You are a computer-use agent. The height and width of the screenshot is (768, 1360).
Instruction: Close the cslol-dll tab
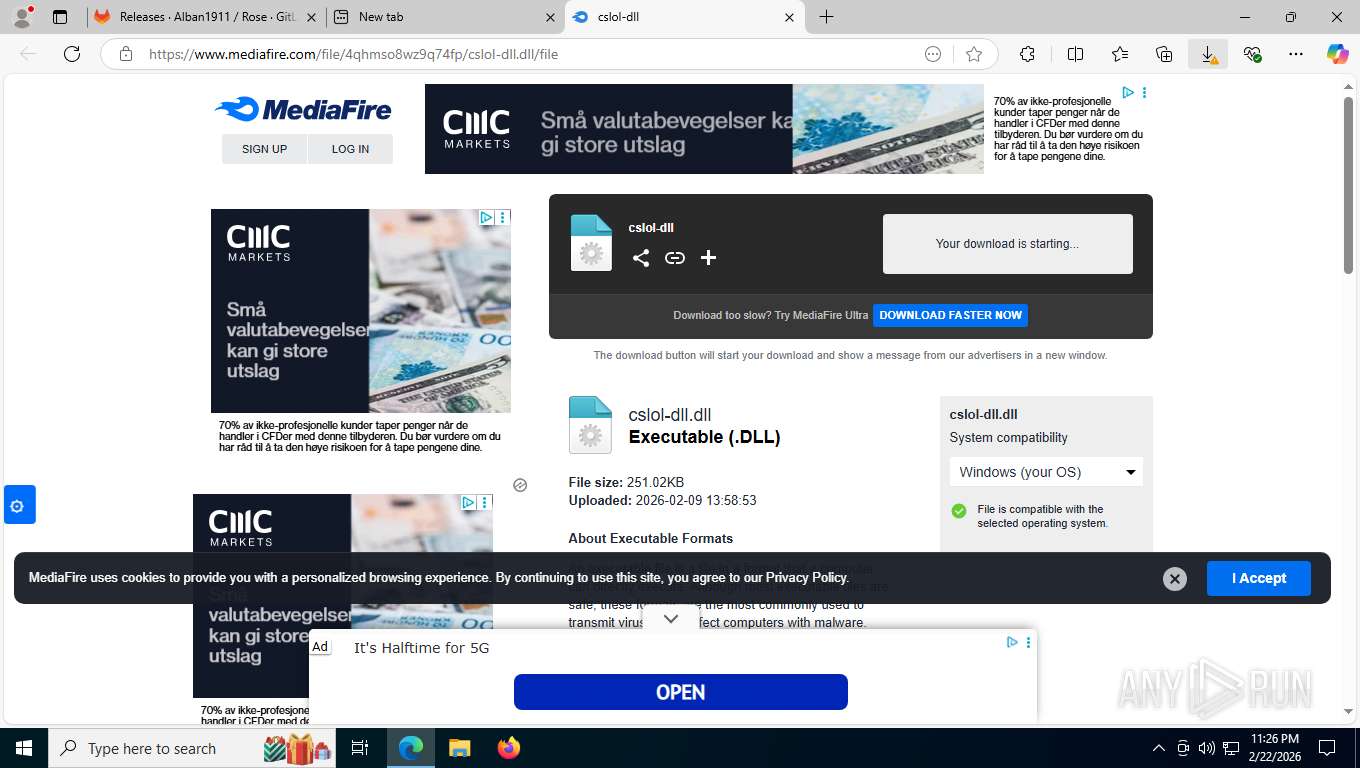pyautogui.click(x=789, y=17)
